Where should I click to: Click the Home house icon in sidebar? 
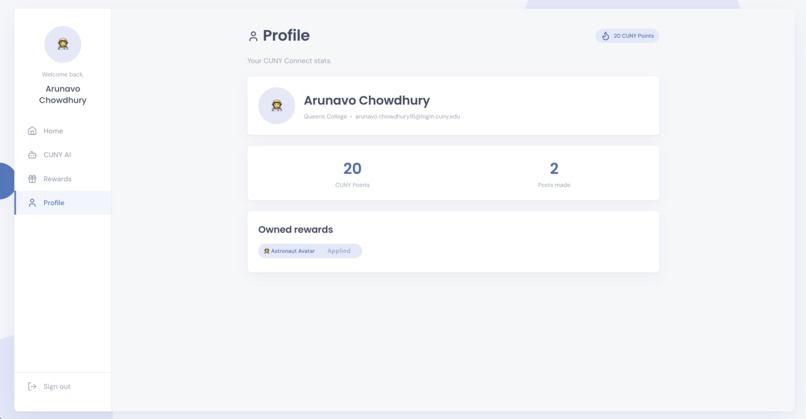tap(32, 131)
